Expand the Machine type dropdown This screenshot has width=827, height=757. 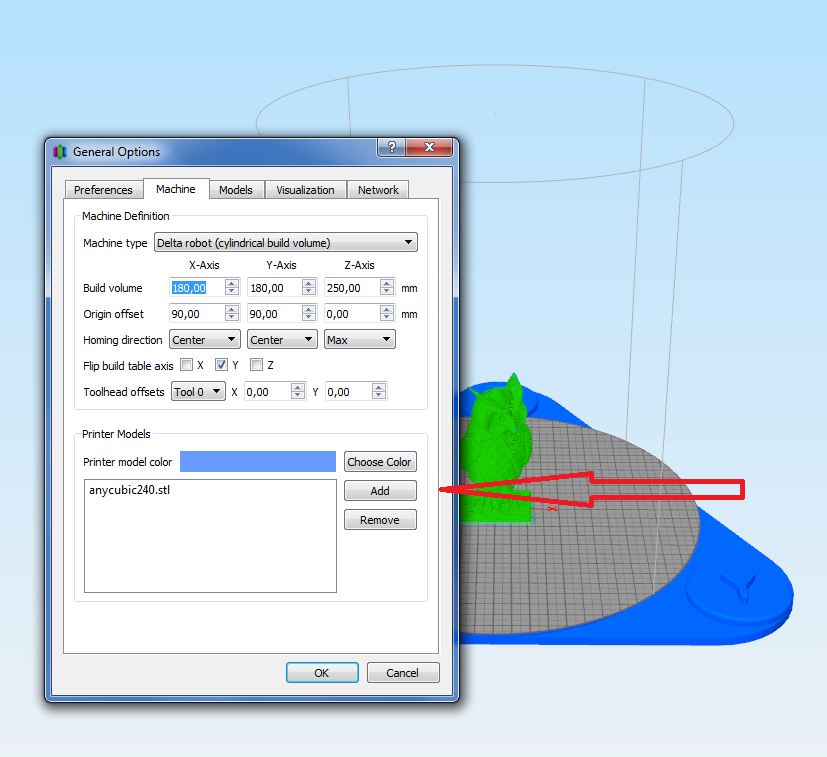pyautogui.click(x=285, y=243)
